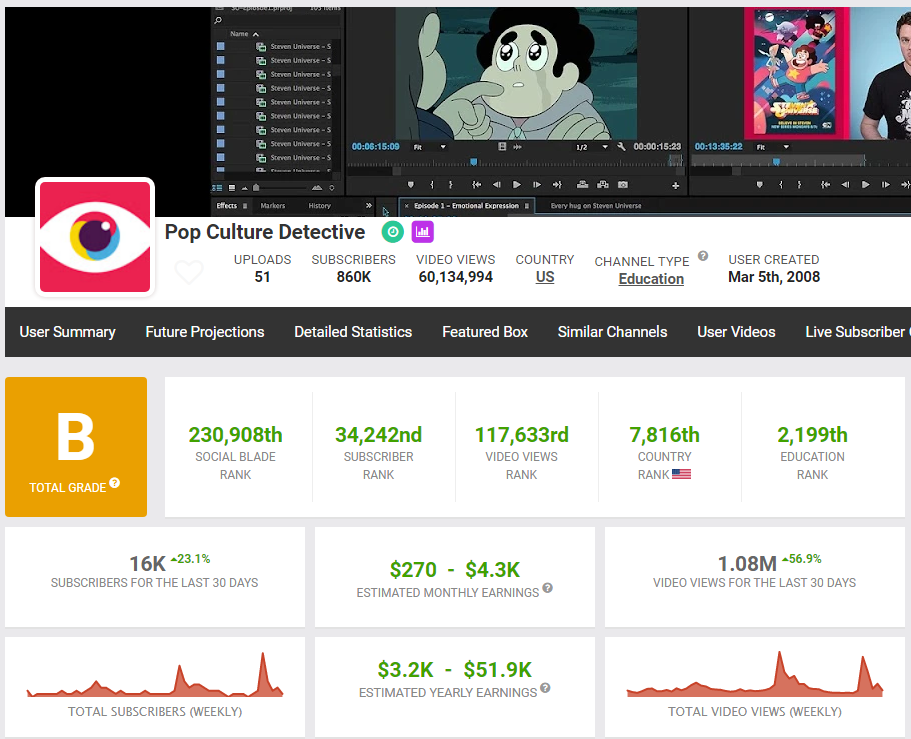Screen dimensions: 911x739
Task: Click the US flag by Country Rank
Action: click(x=682, y=474)
